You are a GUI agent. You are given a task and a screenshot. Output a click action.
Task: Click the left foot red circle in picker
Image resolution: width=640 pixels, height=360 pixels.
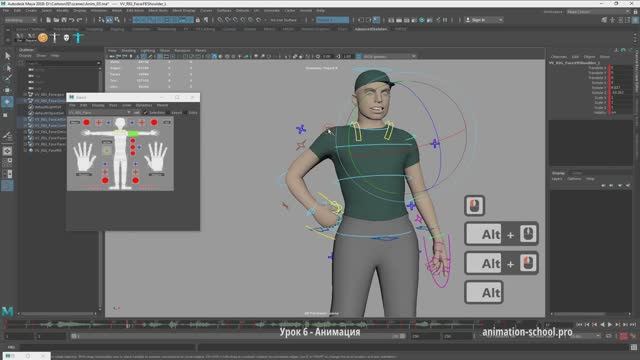105,180
